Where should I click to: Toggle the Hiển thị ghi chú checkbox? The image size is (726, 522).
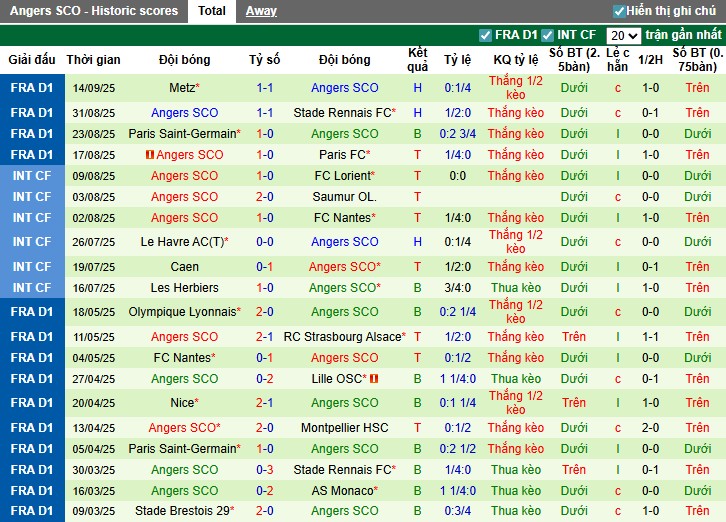(x=620, y=11)
